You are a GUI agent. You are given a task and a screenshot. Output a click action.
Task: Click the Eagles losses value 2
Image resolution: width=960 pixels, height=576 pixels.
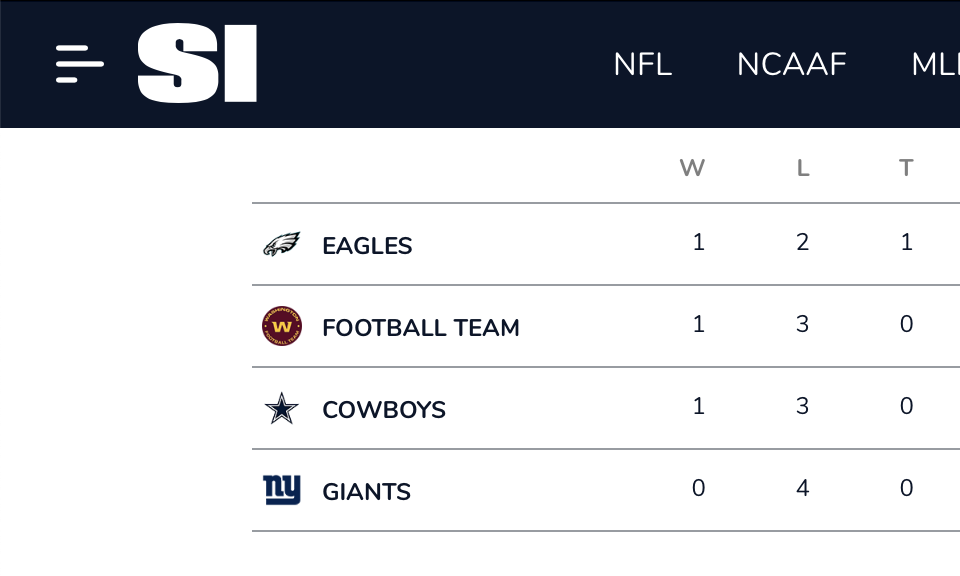(x=802, y=242)
